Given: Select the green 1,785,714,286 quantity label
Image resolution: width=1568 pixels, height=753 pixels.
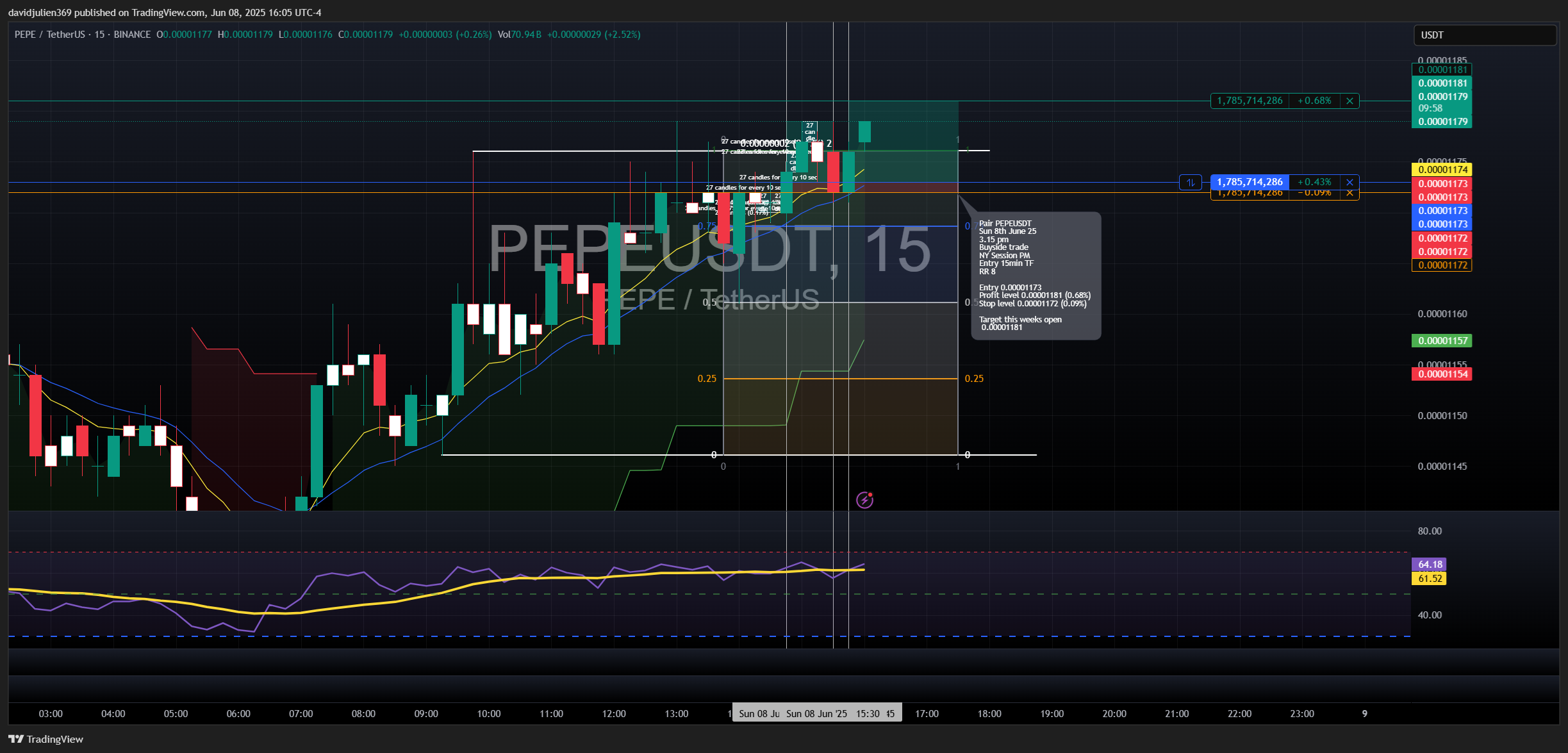Looking at the screenshot, I should 1250,101.
